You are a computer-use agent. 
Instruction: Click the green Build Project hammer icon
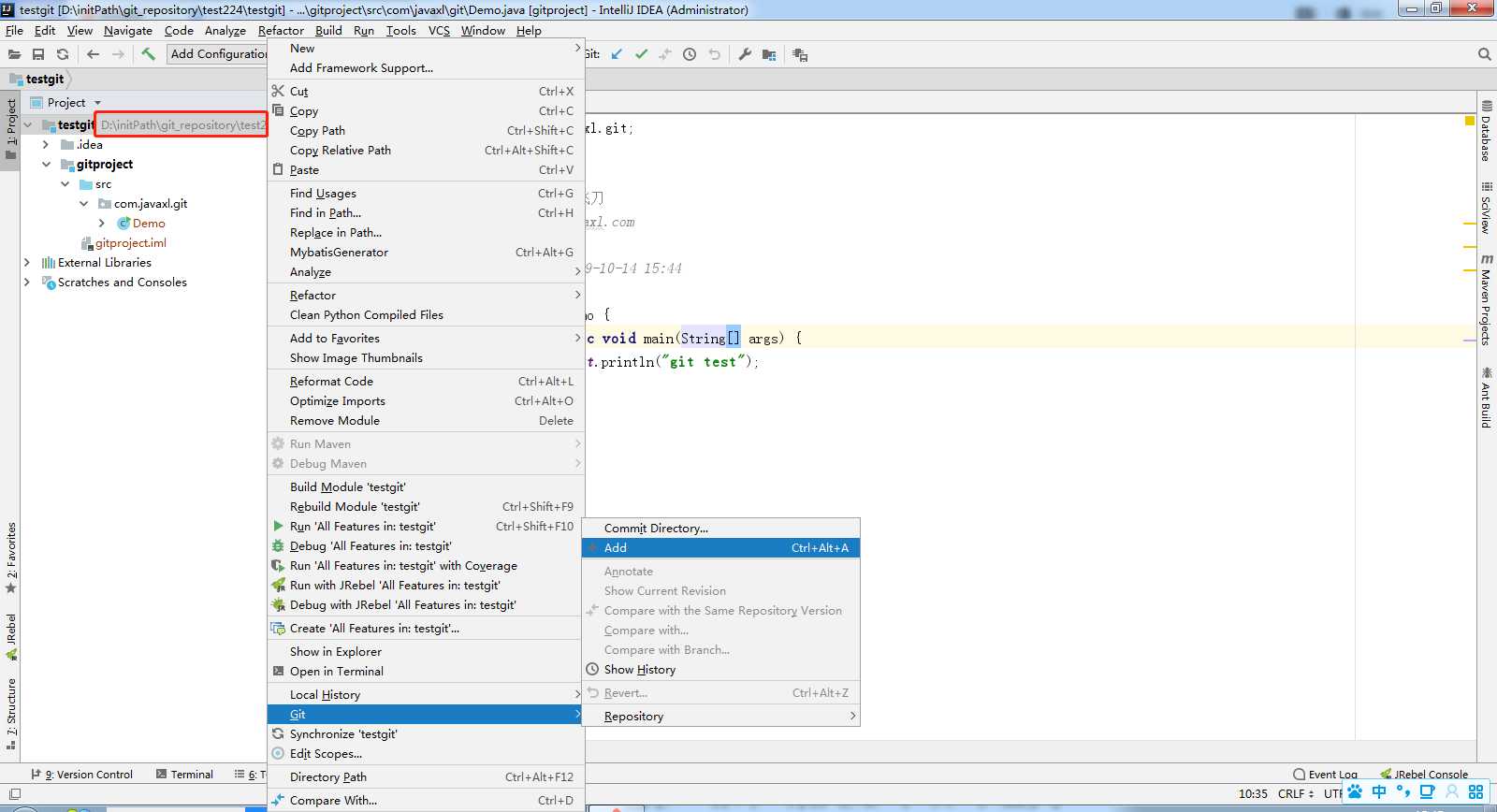pos(148,54)
